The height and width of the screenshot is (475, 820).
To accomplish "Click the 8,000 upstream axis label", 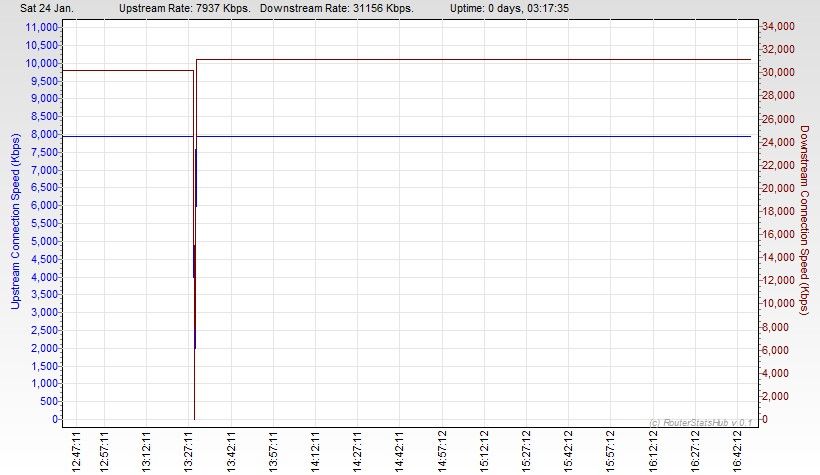I will point(43,134).
